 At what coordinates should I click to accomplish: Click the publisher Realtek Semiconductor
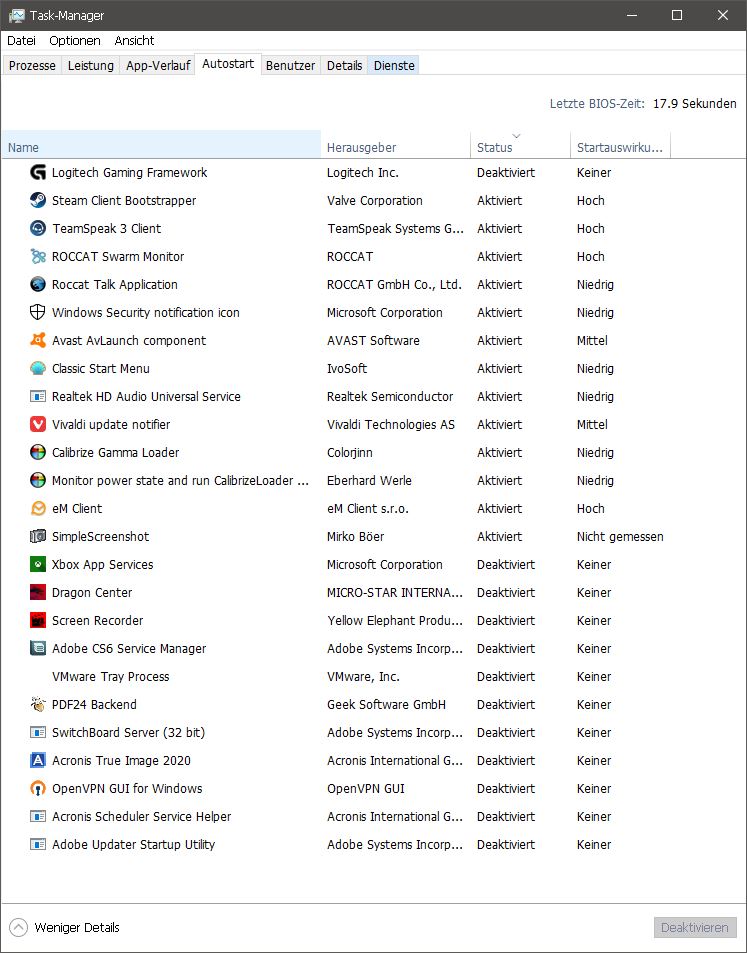(390, 397)
